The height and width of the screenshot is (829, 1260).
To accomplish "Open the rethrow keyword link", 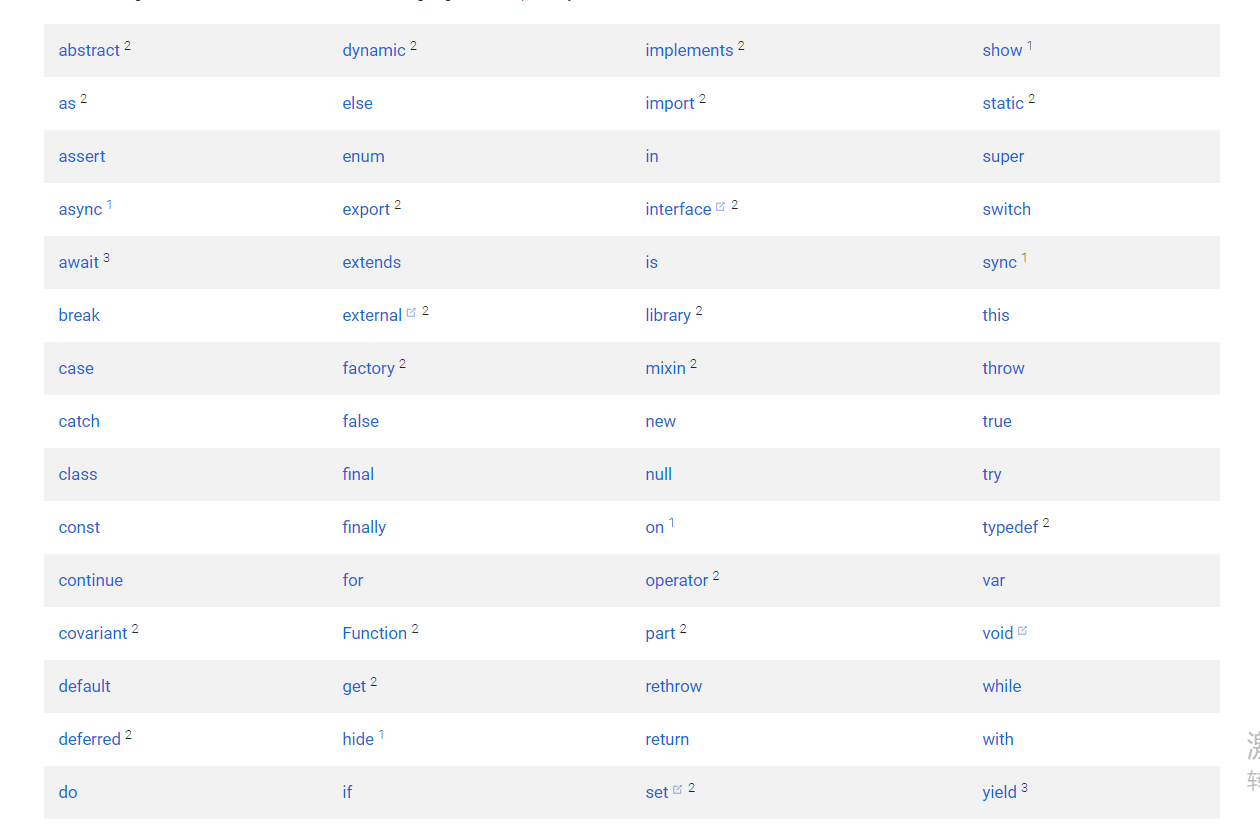I will point(673,686).
